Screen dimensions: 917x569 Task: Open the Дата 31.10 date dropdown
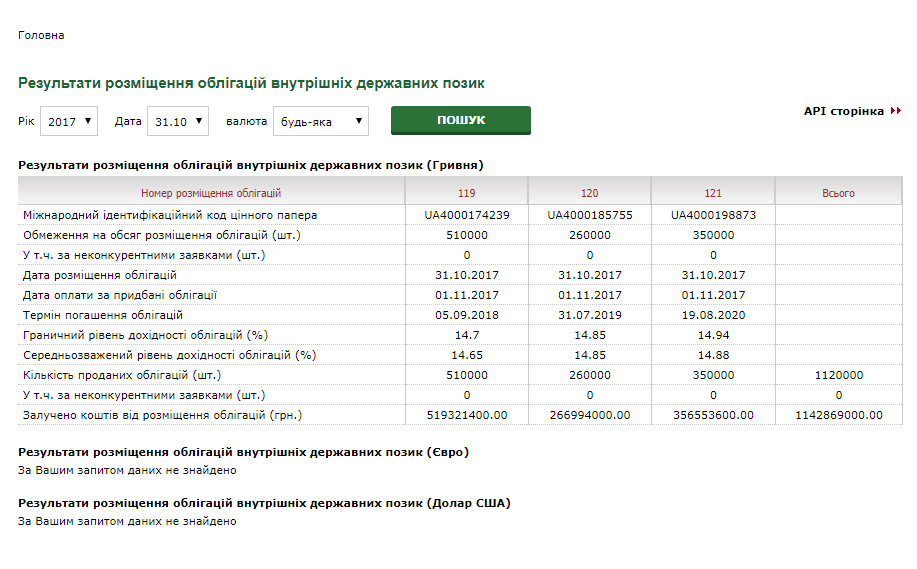coord(178,121)
